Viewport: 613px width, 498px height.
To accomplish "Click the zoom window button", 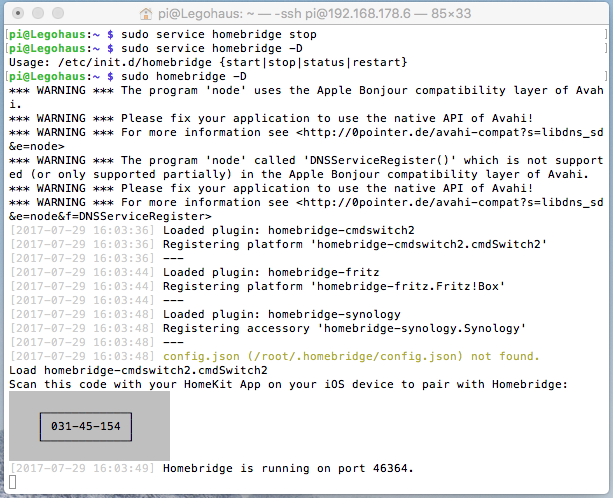I will click(58, 13).
